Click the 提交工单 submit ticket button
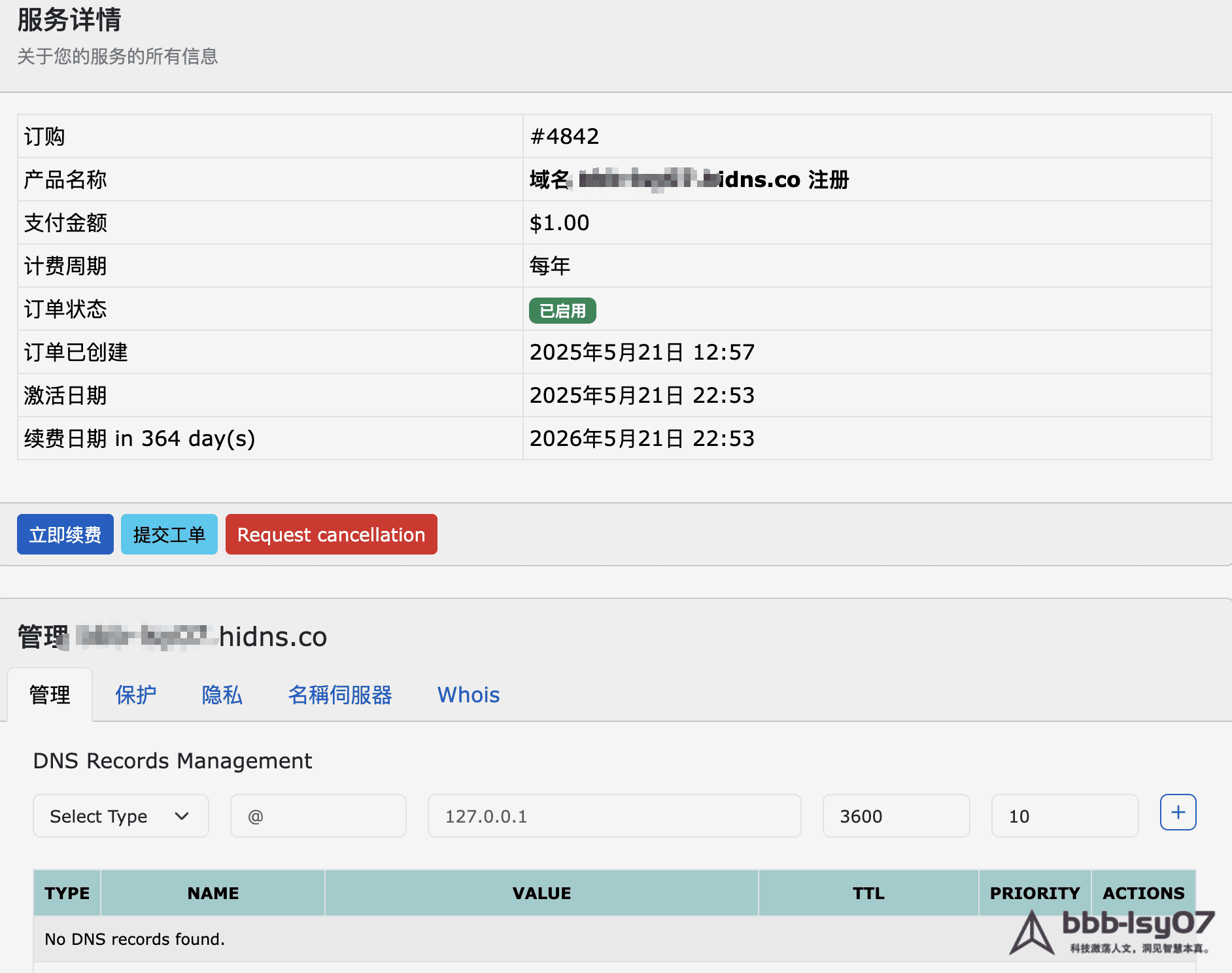1232x973 pixels. click(169, 535)
